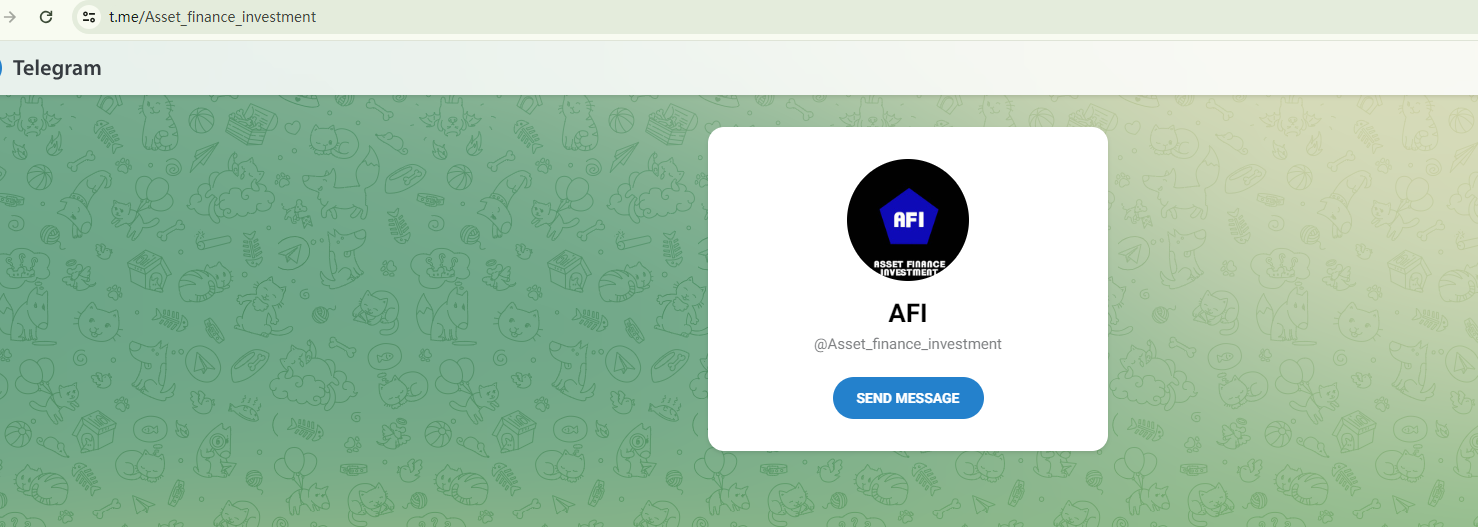Click the basketball doodle near top left

click(201, 121)
